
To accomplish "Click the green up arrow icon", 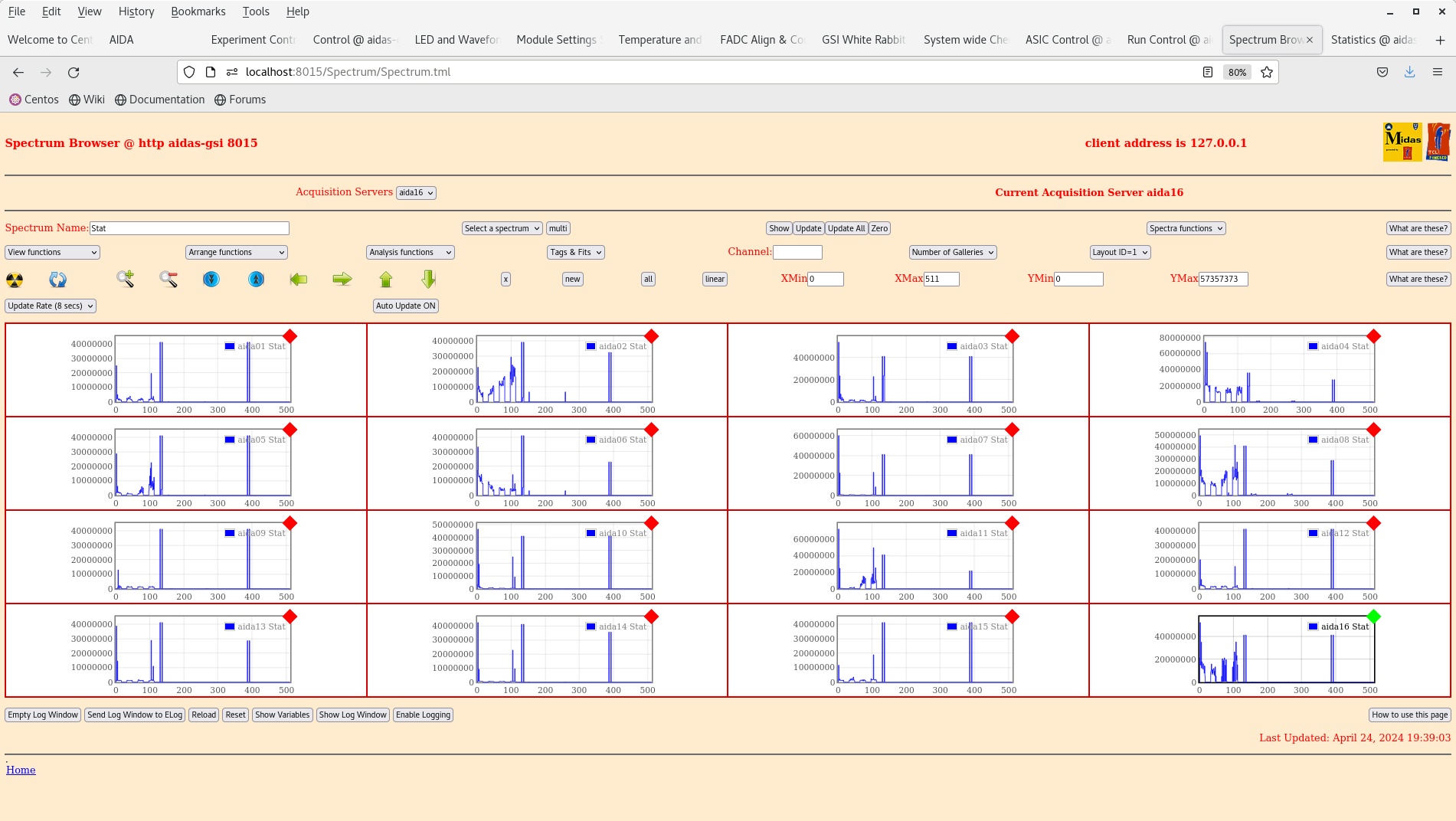I will (x=386, y=280).
